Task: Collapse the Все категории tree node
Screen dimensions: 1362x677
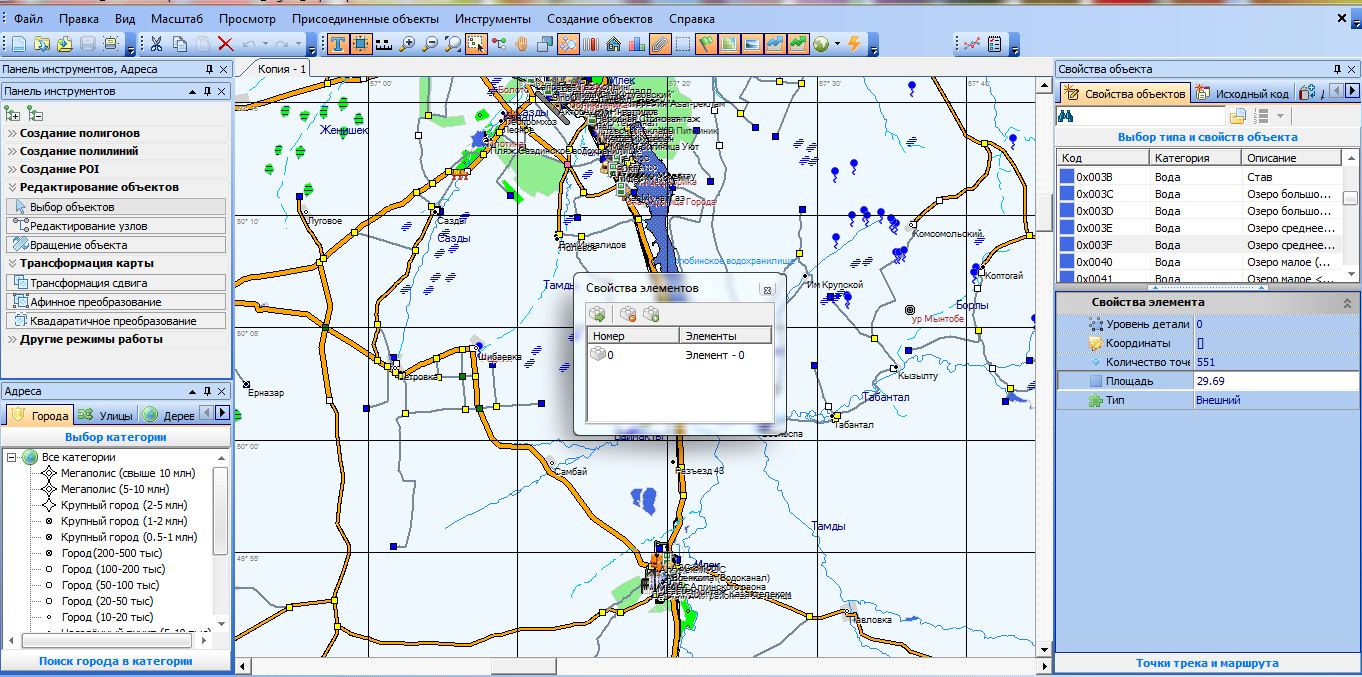Action: 12,457
